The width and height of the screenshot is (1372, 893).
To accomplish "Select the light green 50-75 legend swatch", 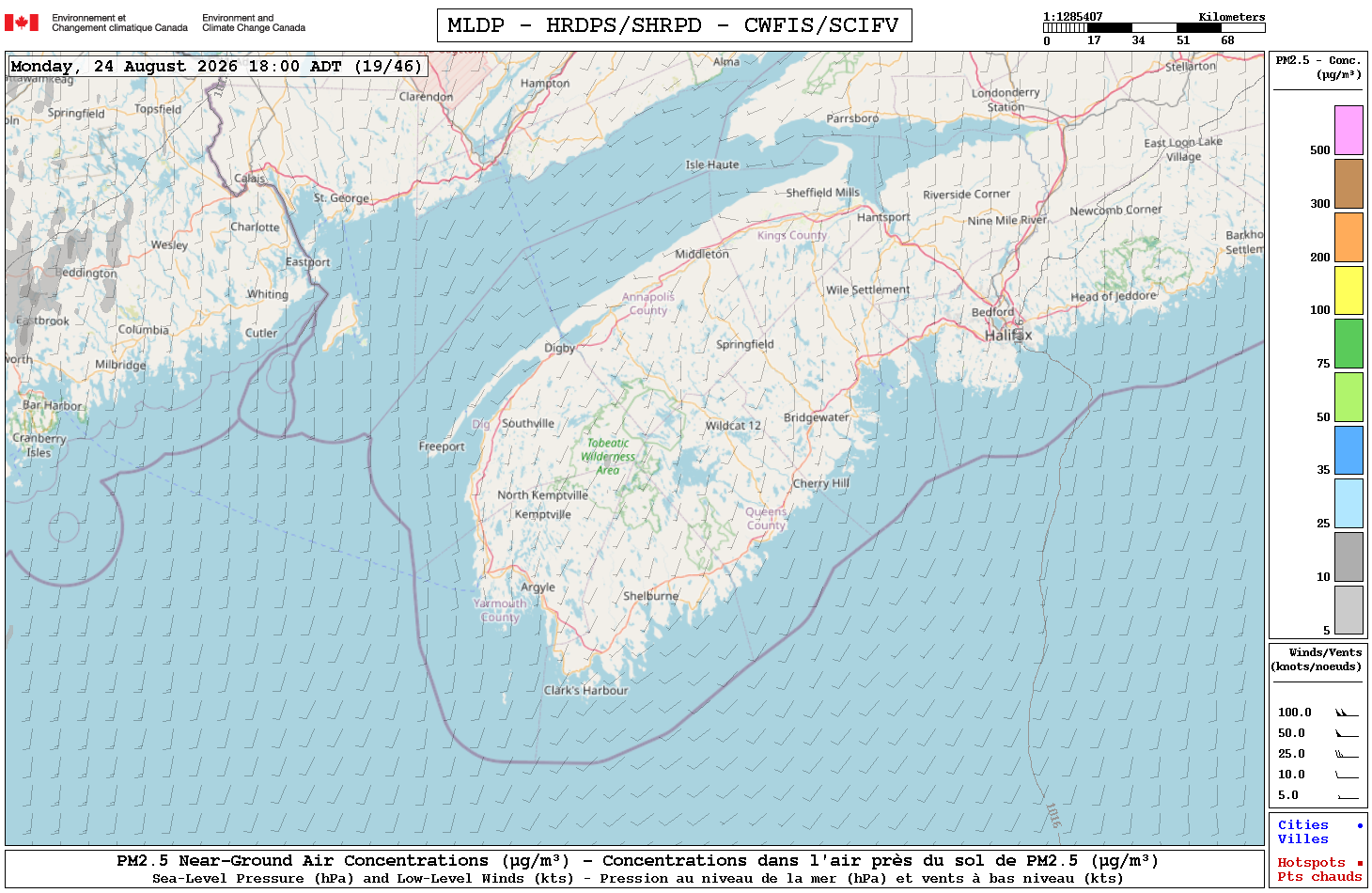I will tap(1349, 397).
